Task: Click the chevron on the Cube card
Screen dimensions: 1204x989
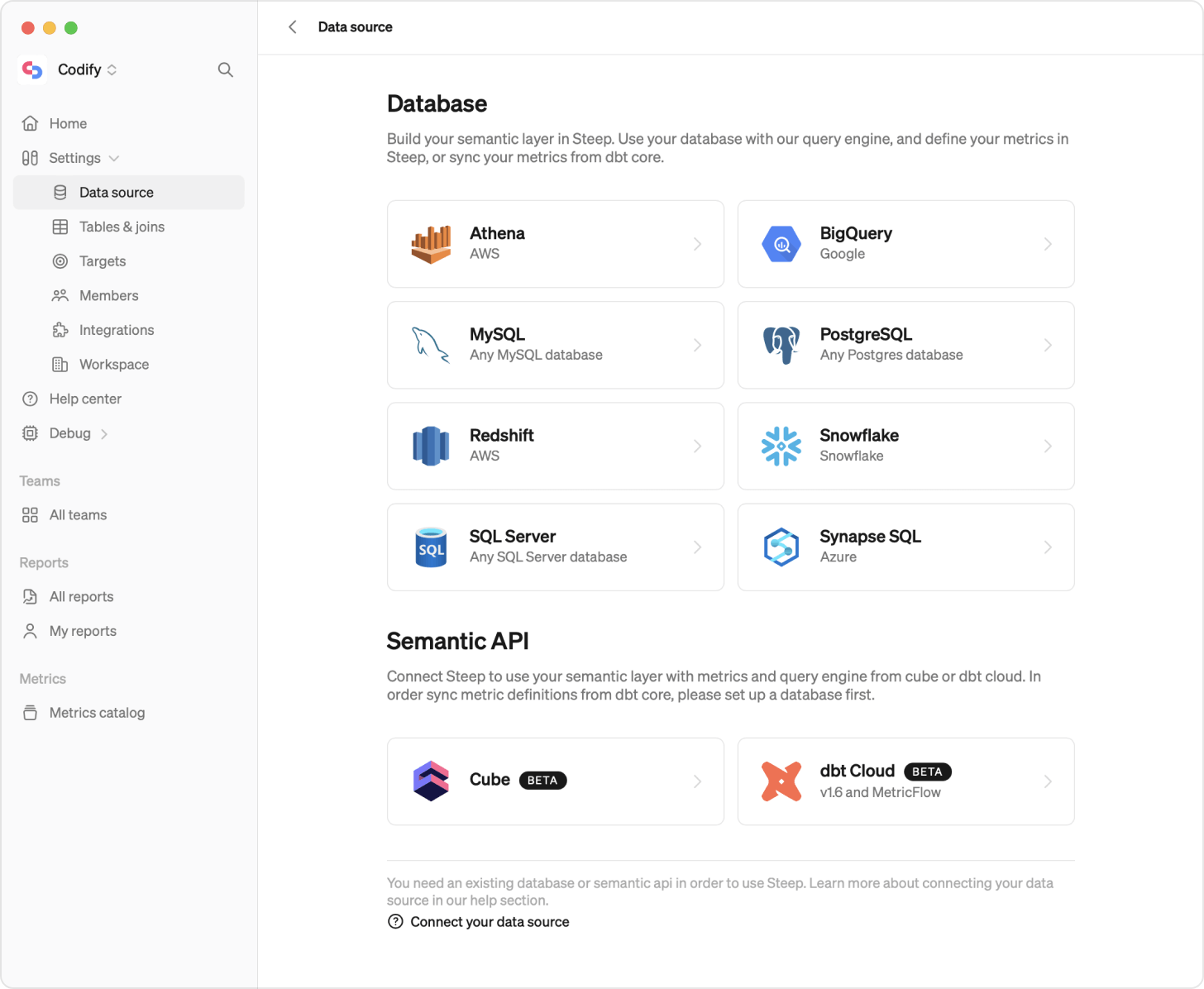Action: tap(698, 781)
